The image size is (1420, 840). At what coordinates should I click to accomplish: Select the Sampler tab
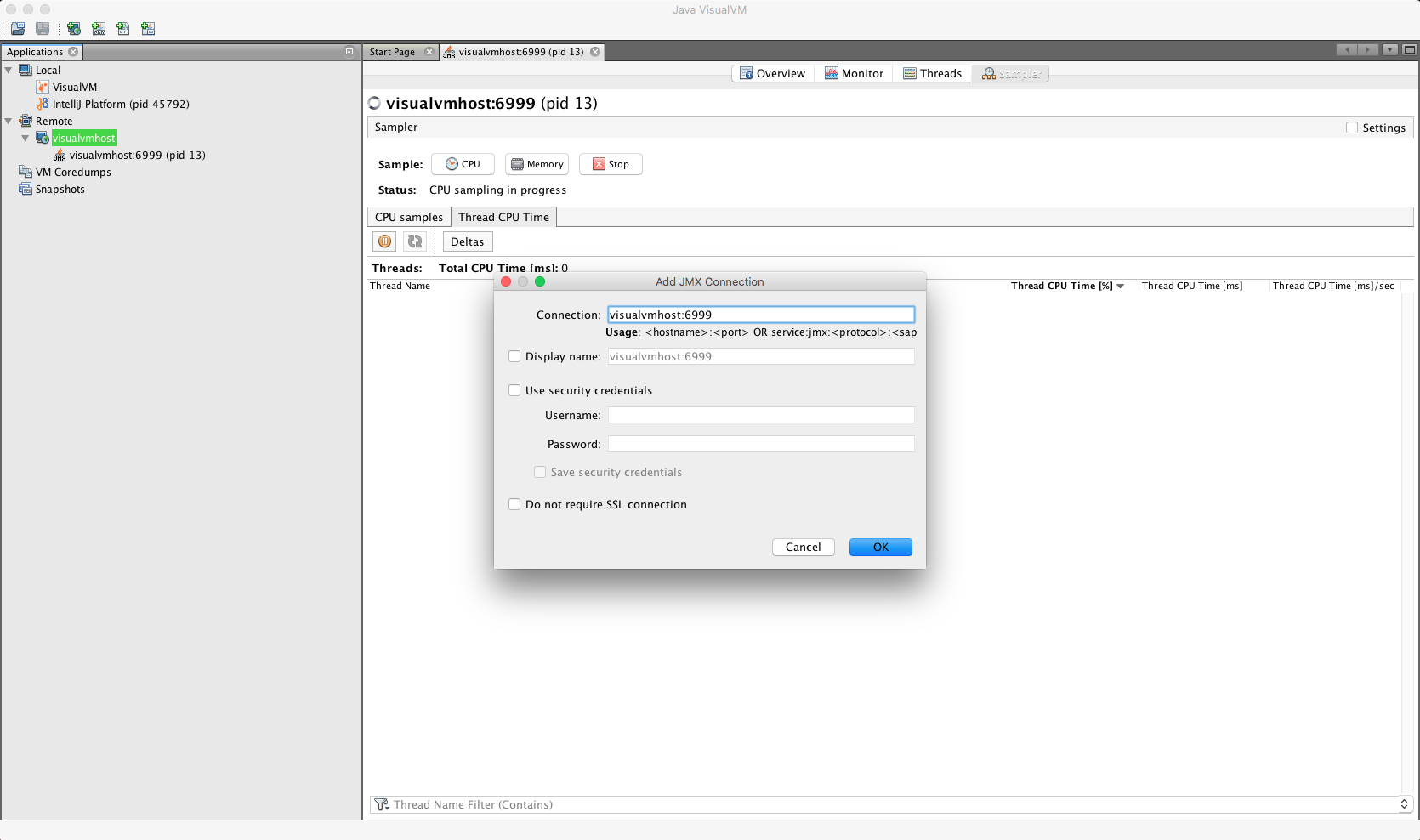[x=1011, y=73]
